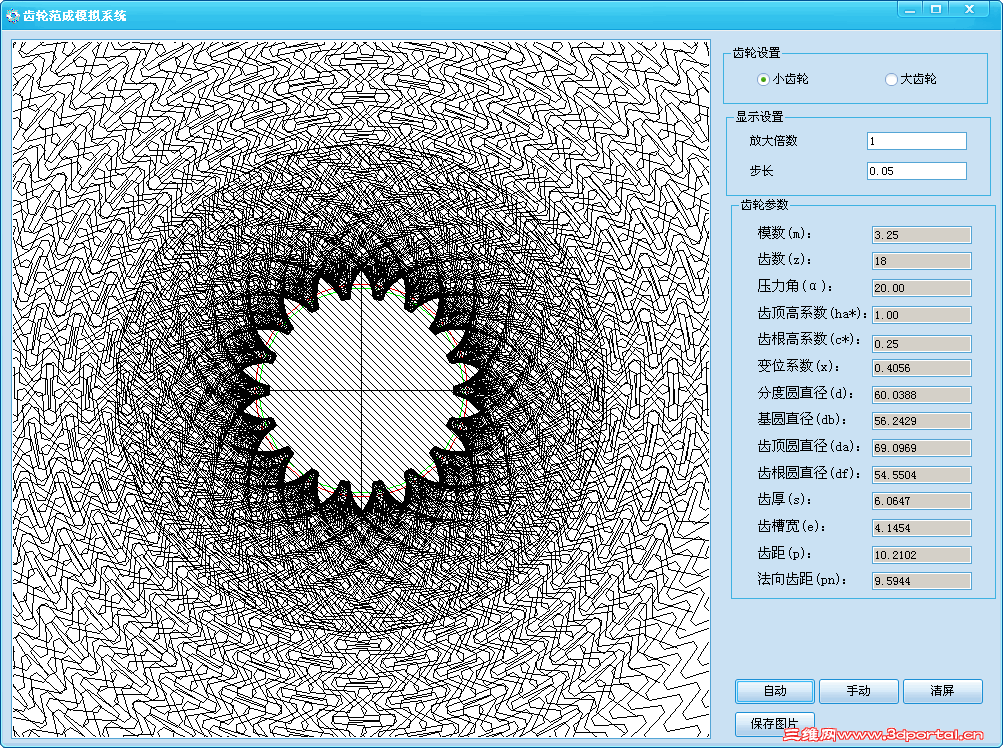Maximize the 齿轮范成模拟系统 window
Viewport: 1003px width, 748px height.
pos(935,10)
